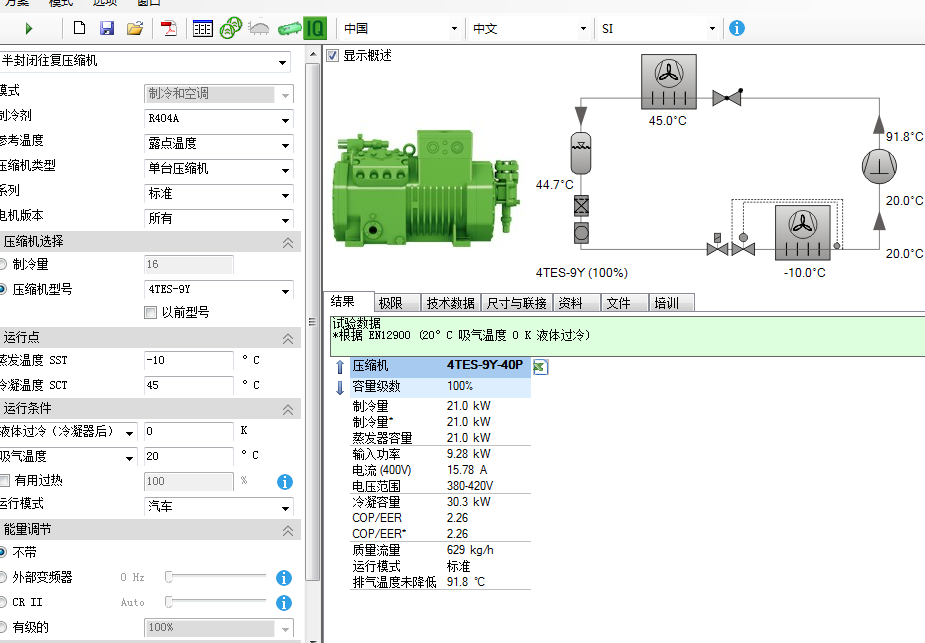Select the CR II radio button
The height and width of the screenshot is (643, 925).
[x=2, y=602]
